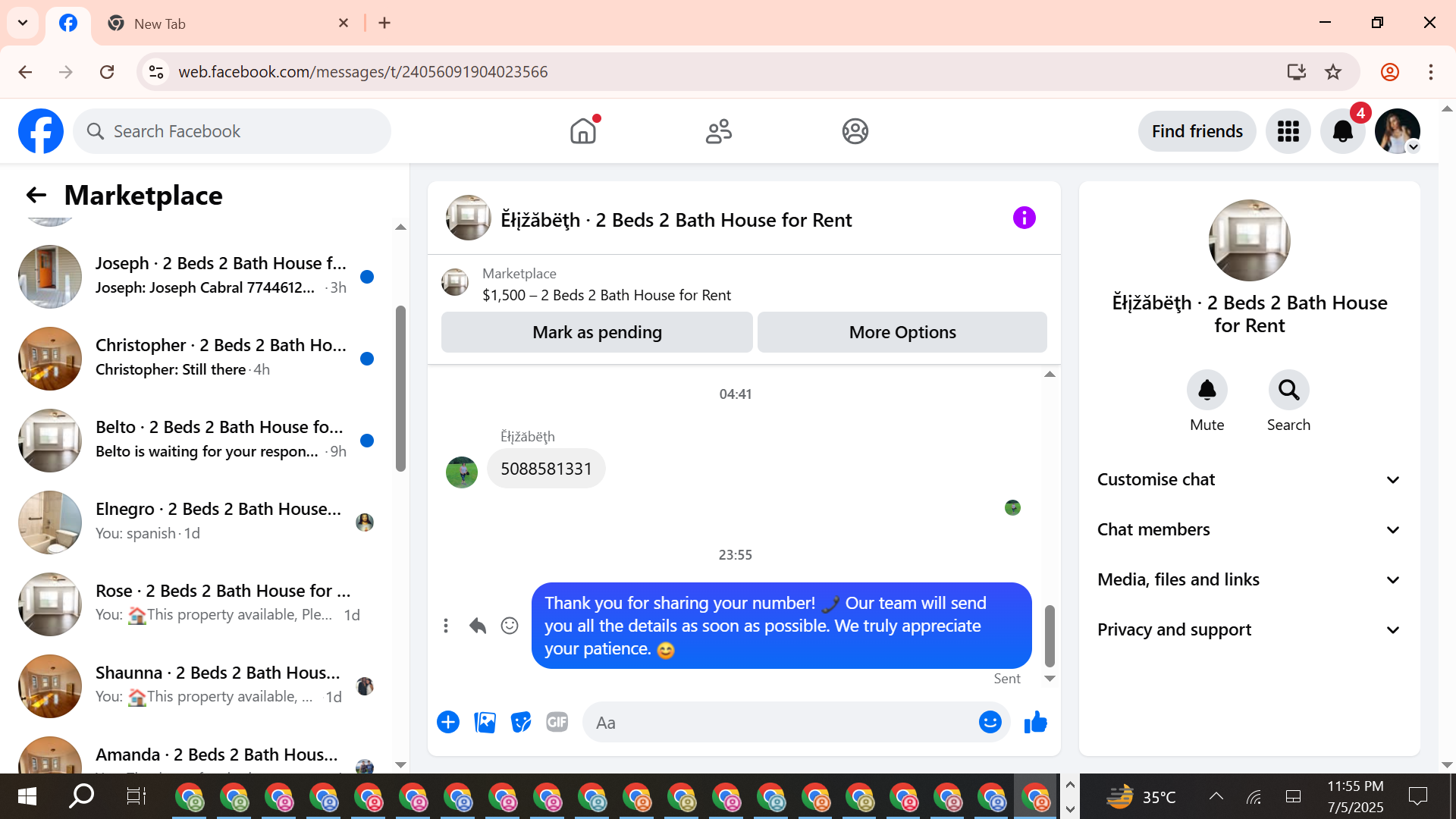Go to Facebook Home tab
Screen dimensions: 1456x819
click(583, 131)
